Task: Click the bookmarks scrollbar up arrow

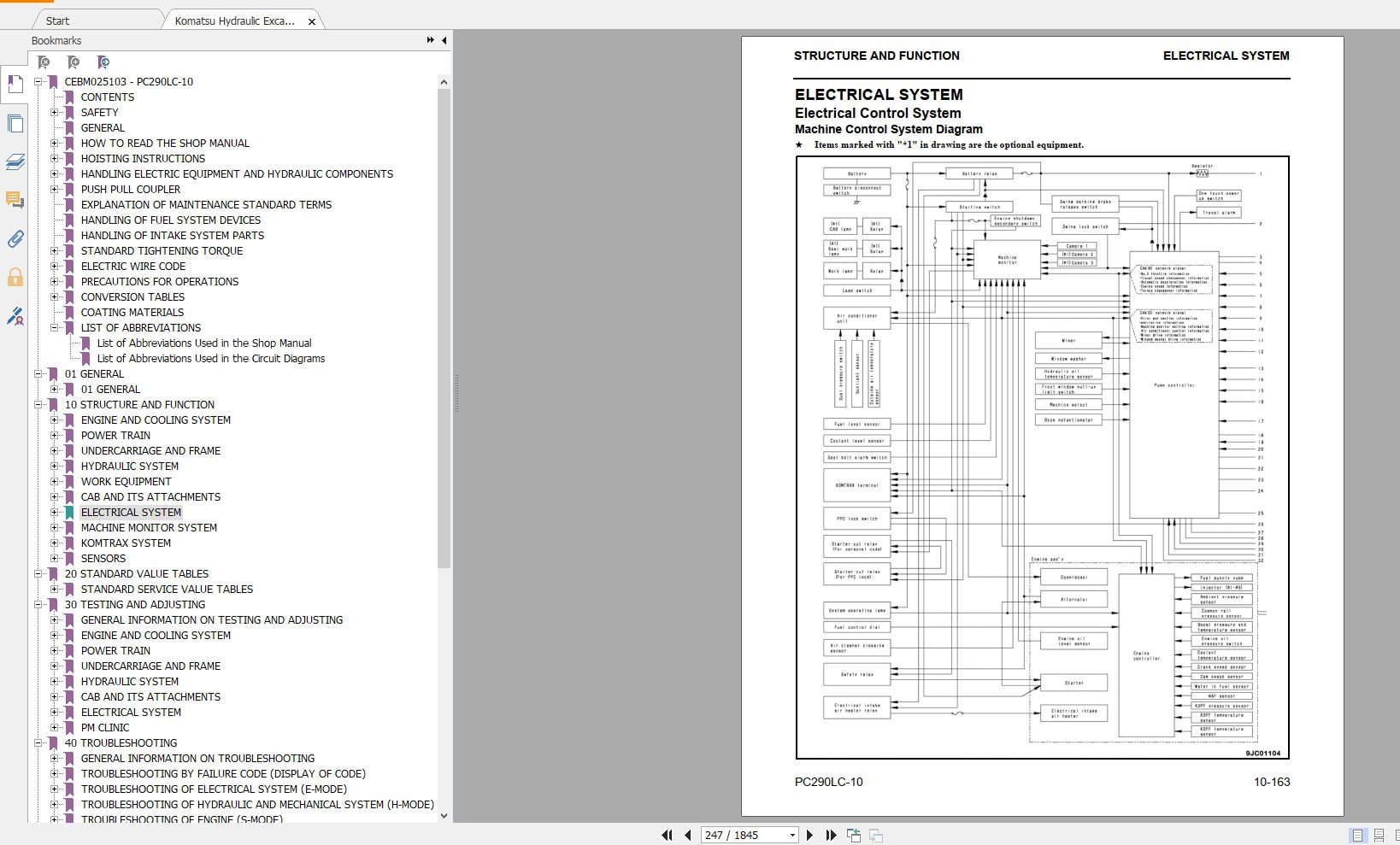Action: pos(444,82)
